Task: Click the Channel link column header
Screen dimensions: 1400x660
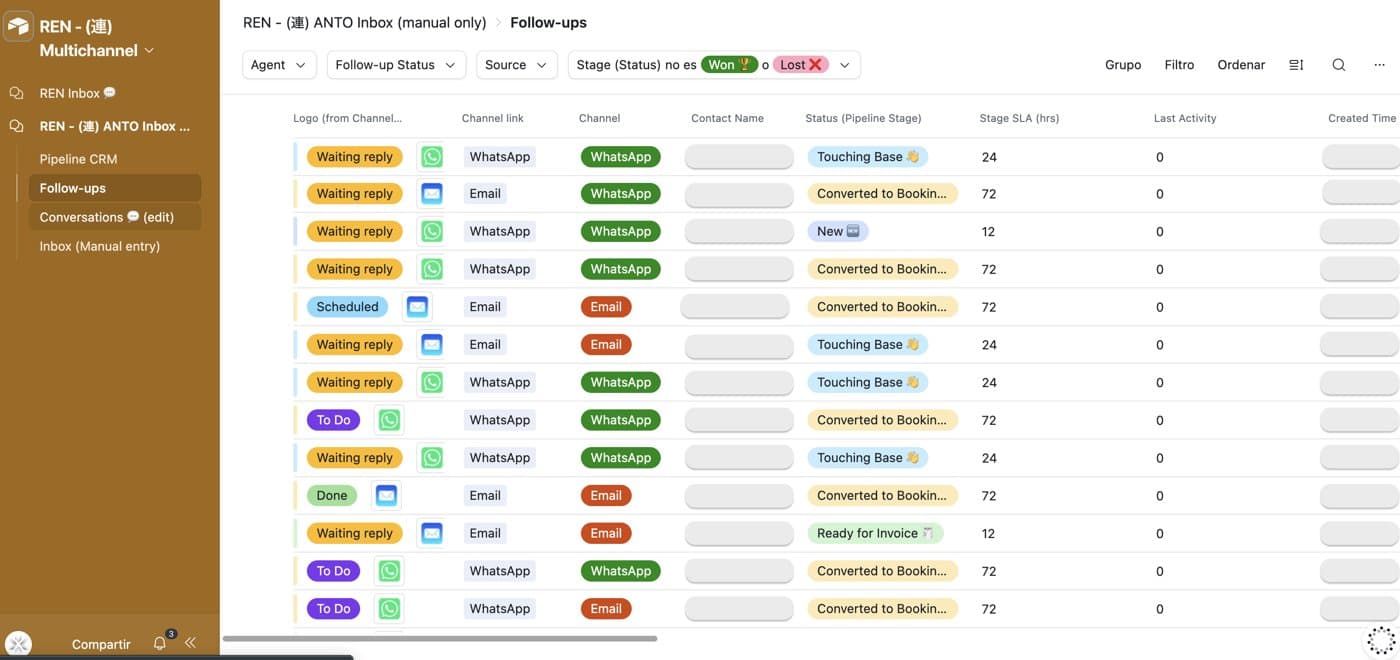Action: 492,118
